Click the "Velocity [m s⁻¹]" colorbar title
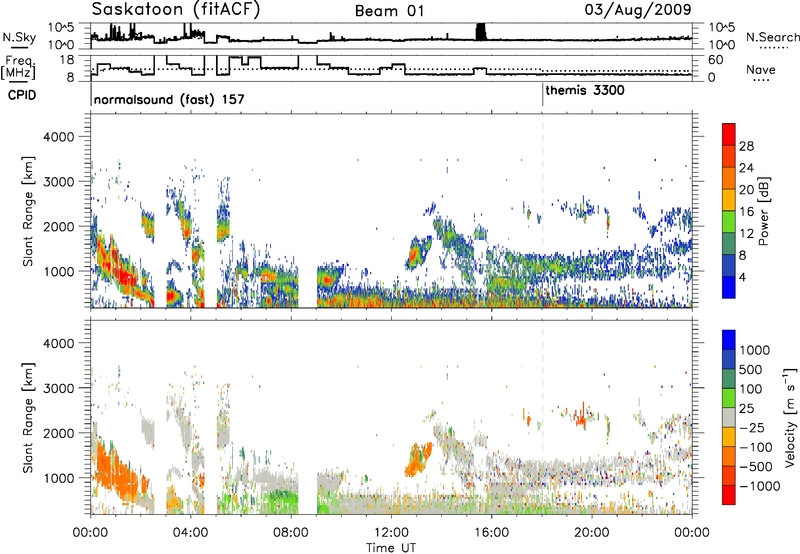The height and width of the screenshot is (554, 800). point(790,417)
